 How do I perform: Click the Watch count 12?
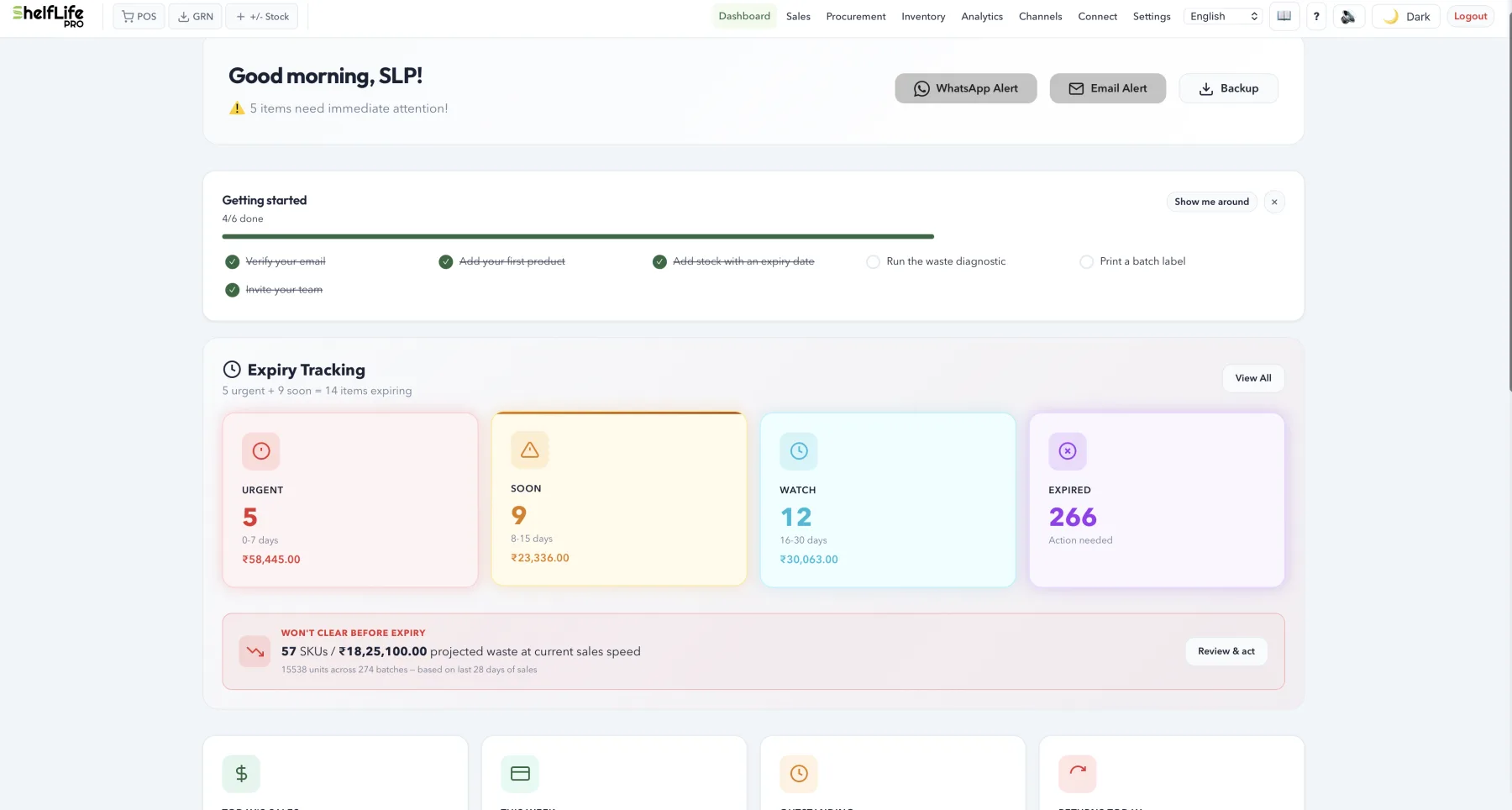coord(795,517)
